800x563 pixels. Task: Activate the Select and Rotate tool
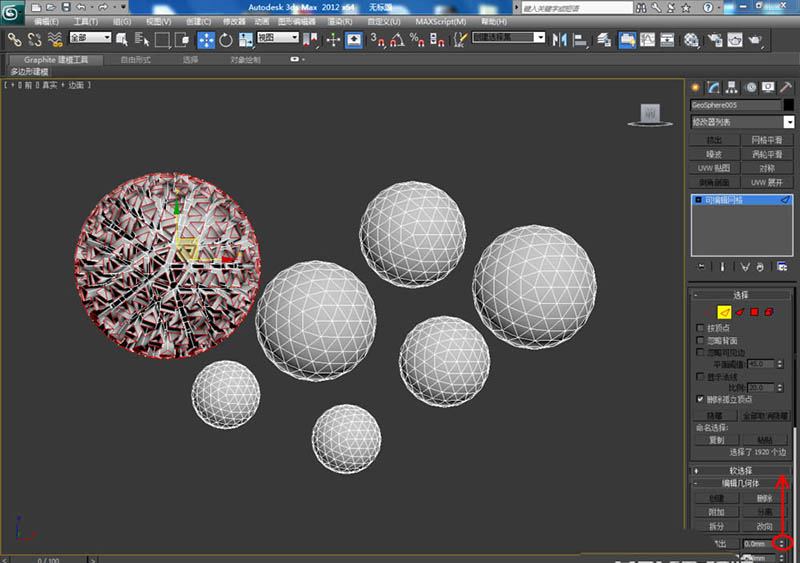226,40
